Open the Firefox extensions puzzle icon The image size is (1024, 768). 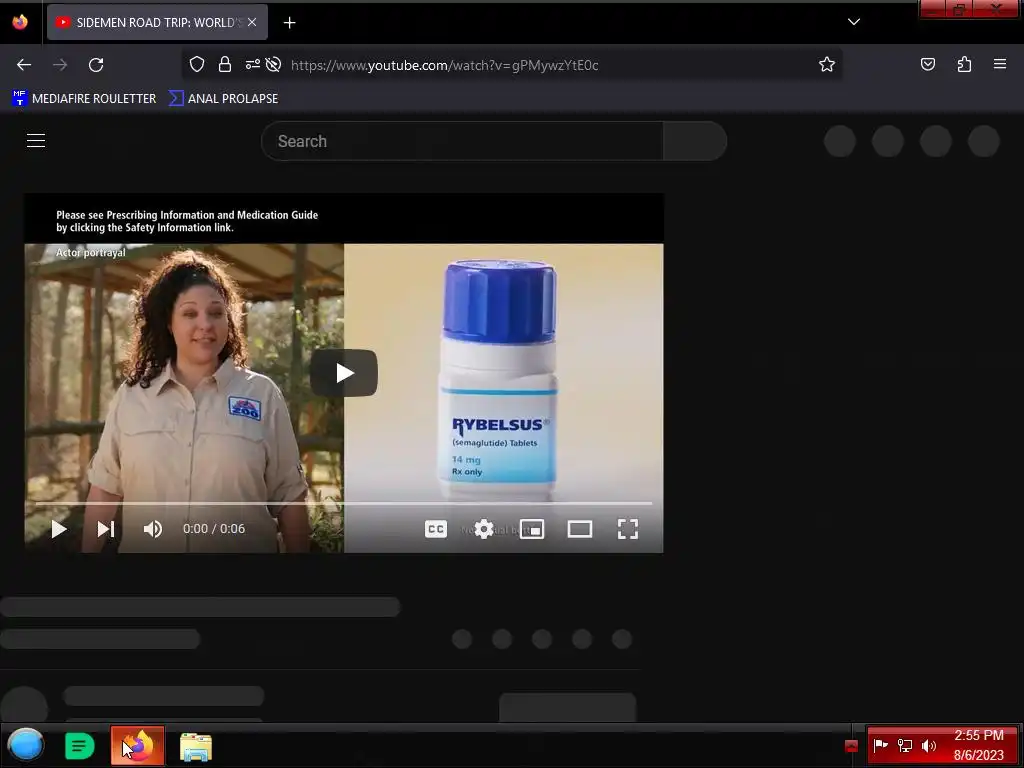tap(964, 64)
